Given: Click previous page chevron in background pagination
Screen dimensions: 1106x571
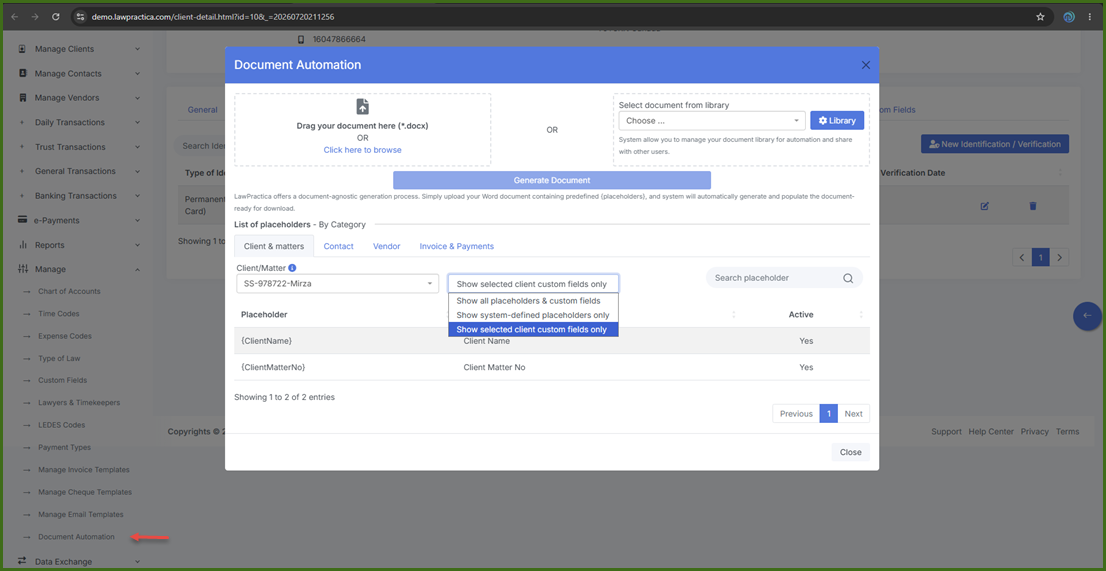Looking at the screenshot, I should coord(1022,257).
